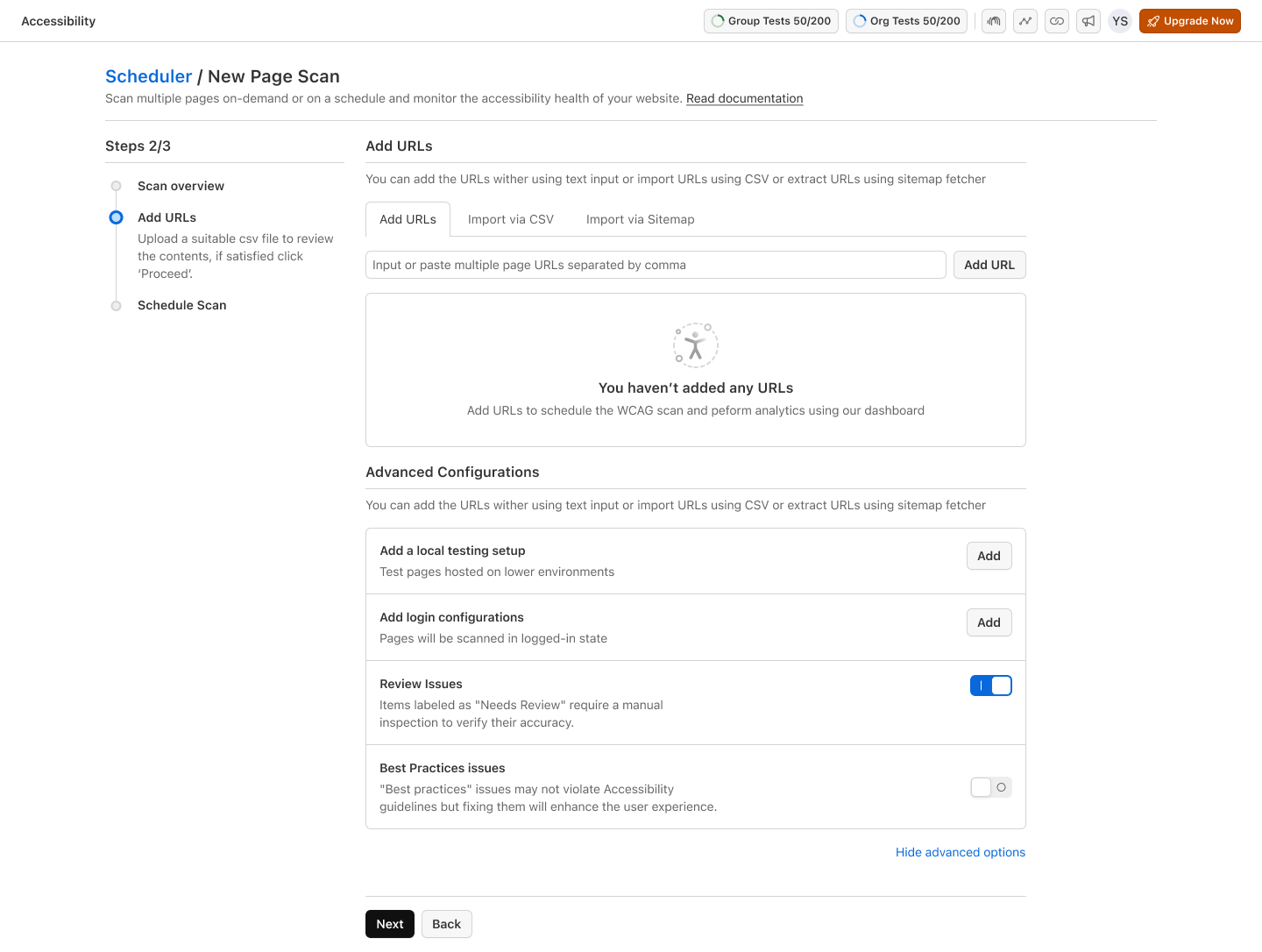Hide advanced options
This screenshot has width=1262, height=952.
(960, 851)
